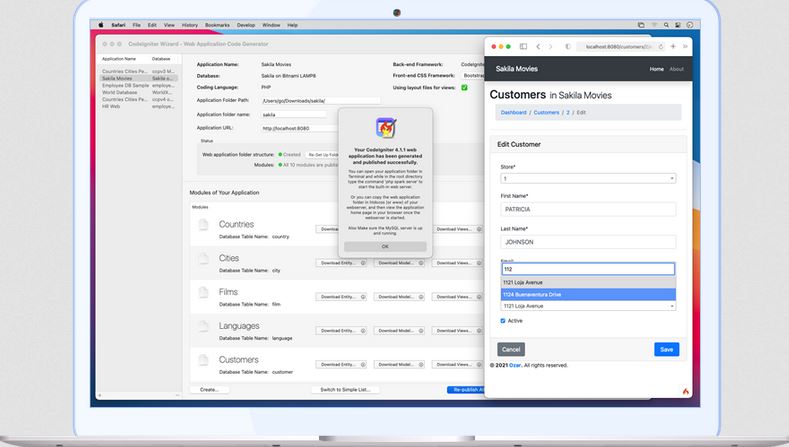
Task: Download Model for Languages module
Action: [399, 331]
